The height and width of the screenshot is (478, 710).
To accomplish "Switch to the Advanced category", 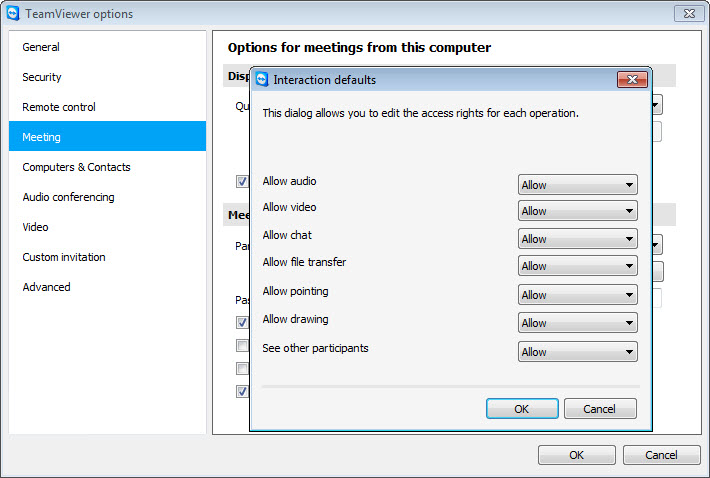I will pyautogui.click(x=107, y=287).
